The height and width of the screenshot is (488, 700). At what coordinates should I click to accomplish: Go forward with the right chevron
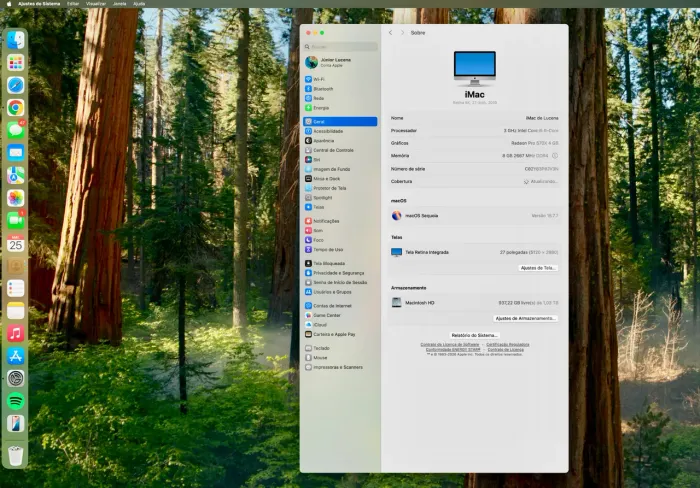(x=402, y=33)
